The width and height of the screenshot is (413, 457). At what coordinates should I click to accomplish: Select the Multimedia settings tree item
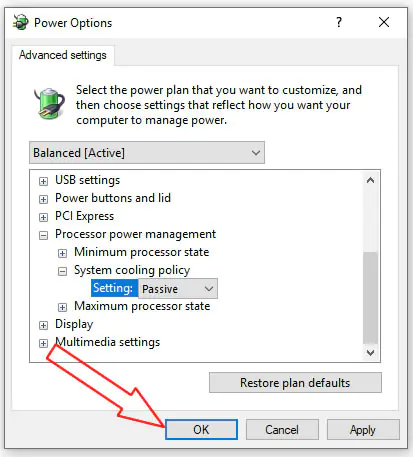point(107,342)
